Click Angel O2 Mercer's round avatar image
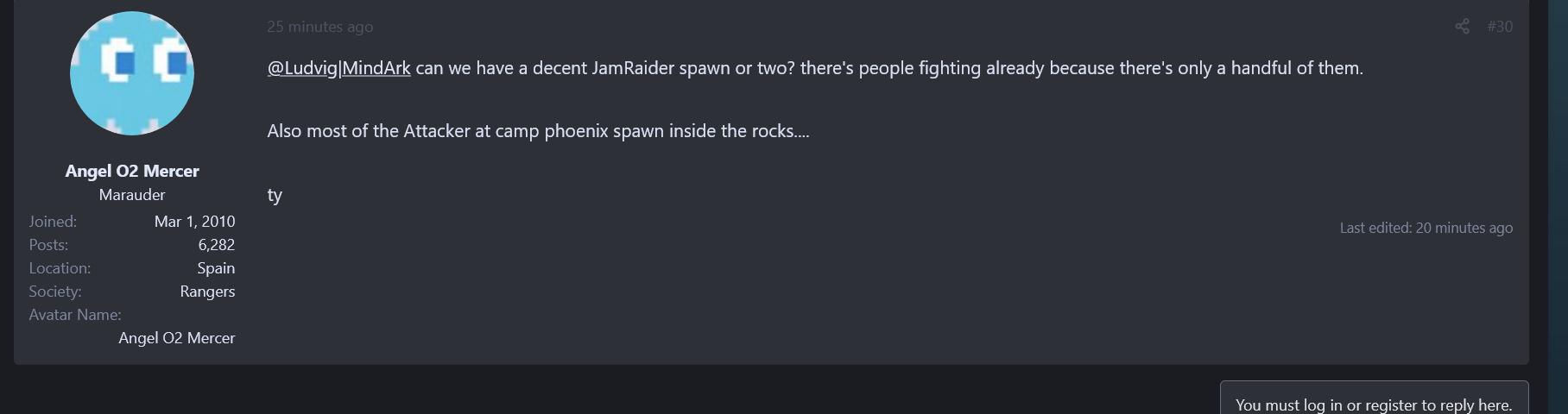This screenshot has height=414, width=1568. point(132,73)
